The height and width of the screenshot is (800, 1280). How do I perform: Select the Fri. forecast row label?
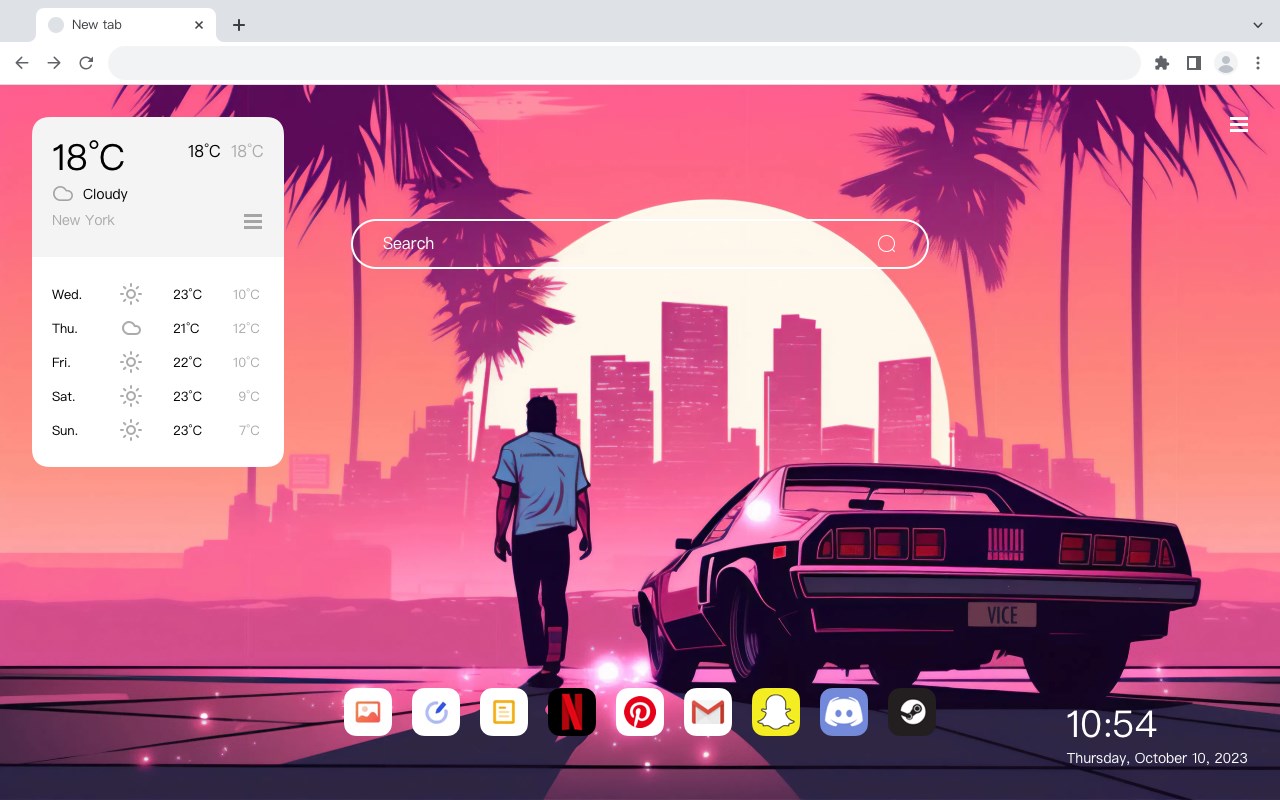pyautogui.click(x=61, y=362)
